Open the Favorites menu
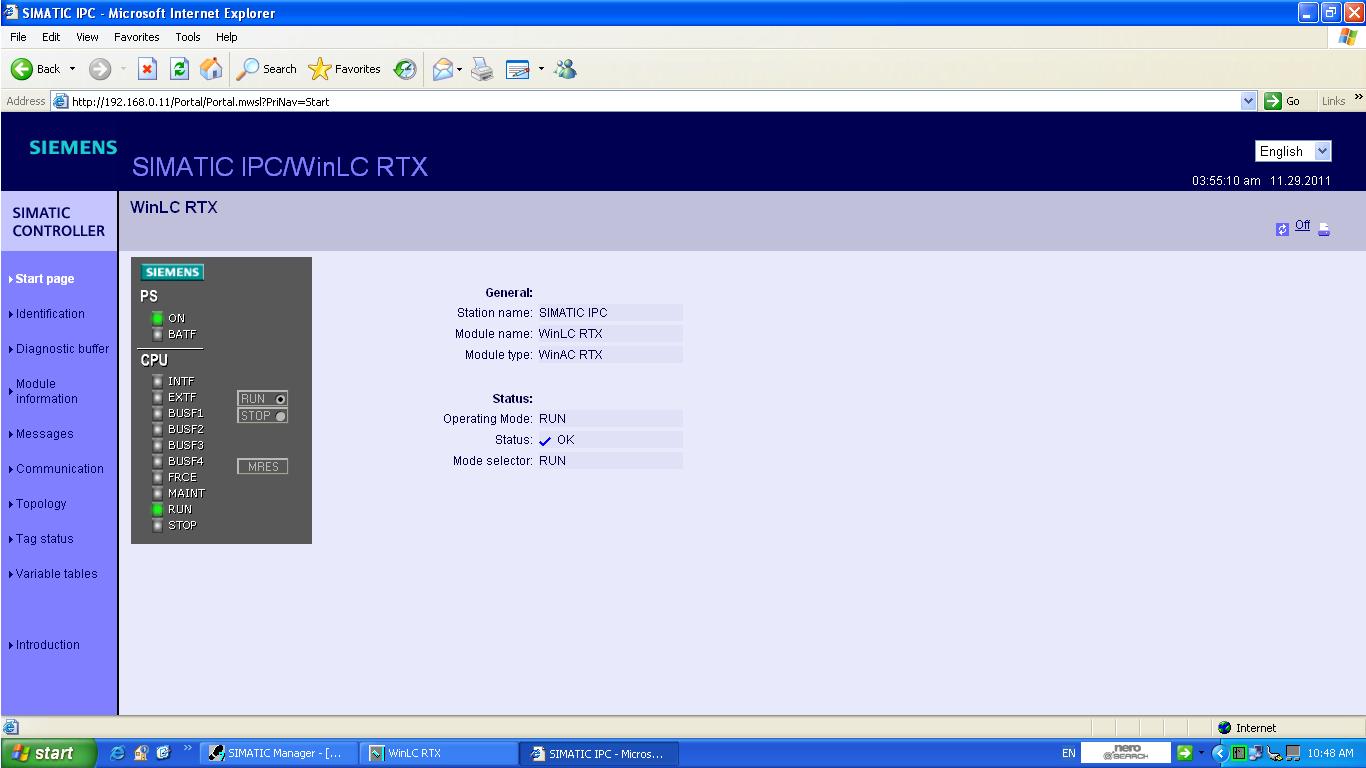Image resolution: width=1366 pixels, height=768 pixels. (137, 37)
